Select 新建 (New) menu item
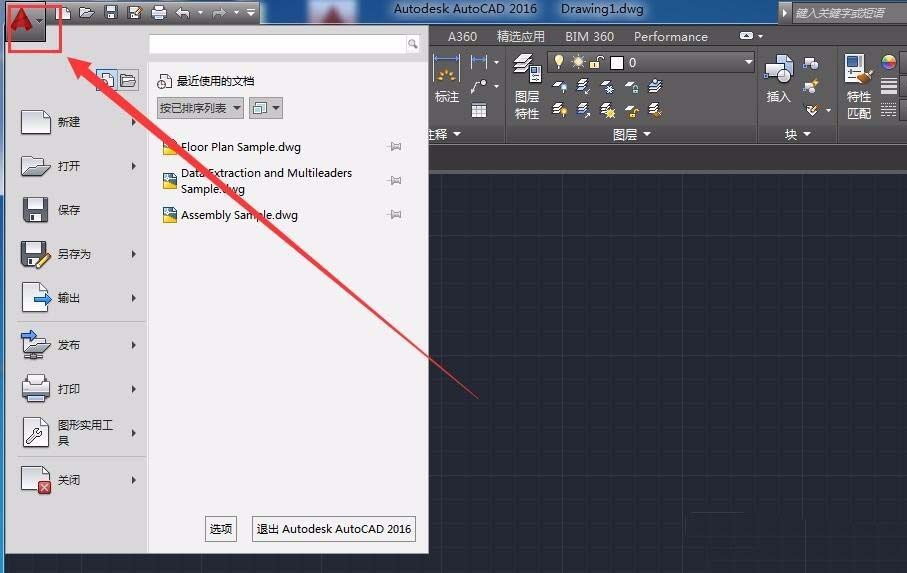Screen dimensions: 907x573 [x=79, y=122]
